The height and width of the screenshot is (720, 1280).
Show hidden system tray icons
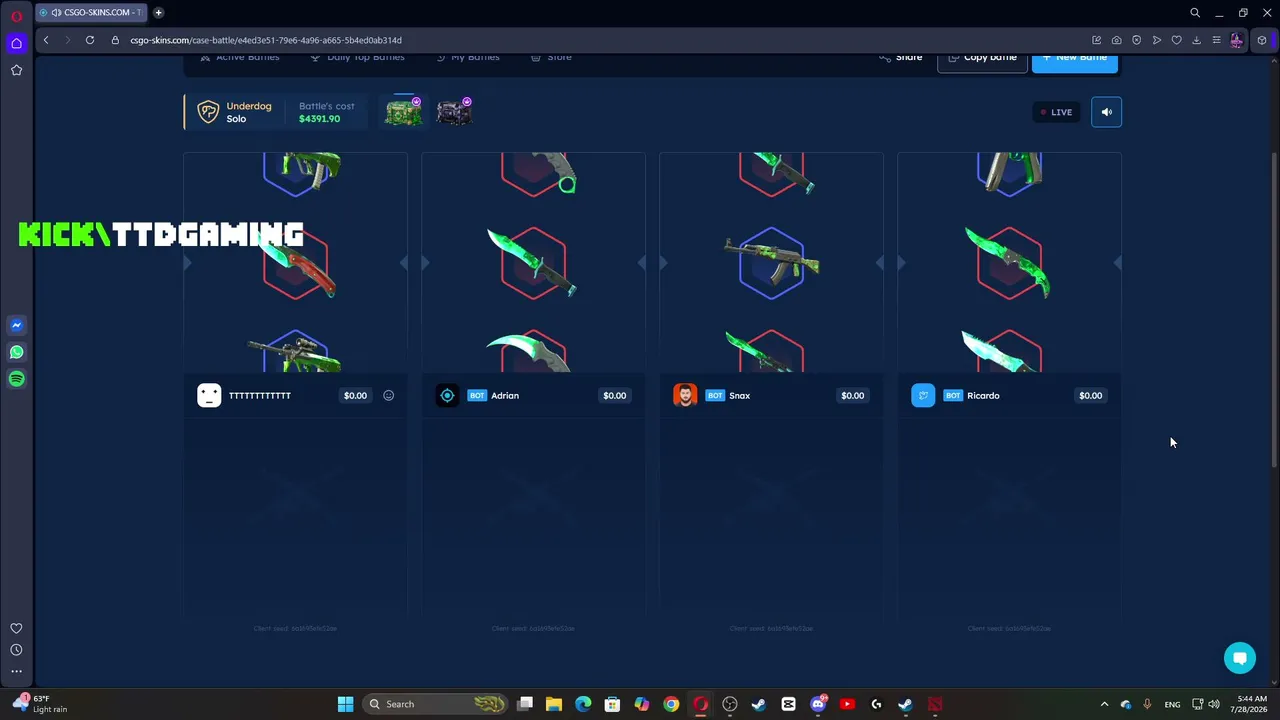1104,704
